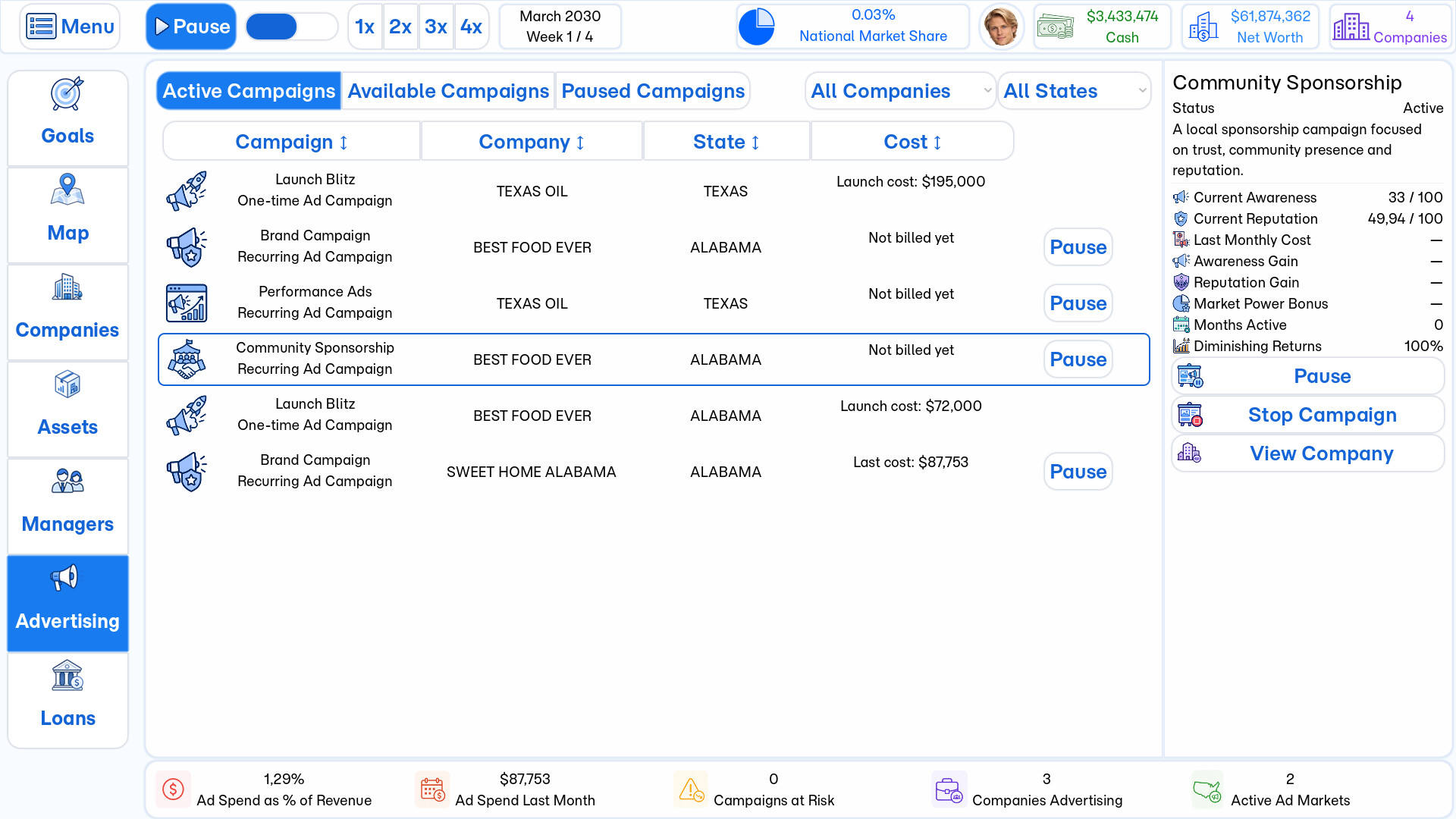The image size is (1456, 819).
Task: Click the purple Companies count icon
Action: point(1351,27)
